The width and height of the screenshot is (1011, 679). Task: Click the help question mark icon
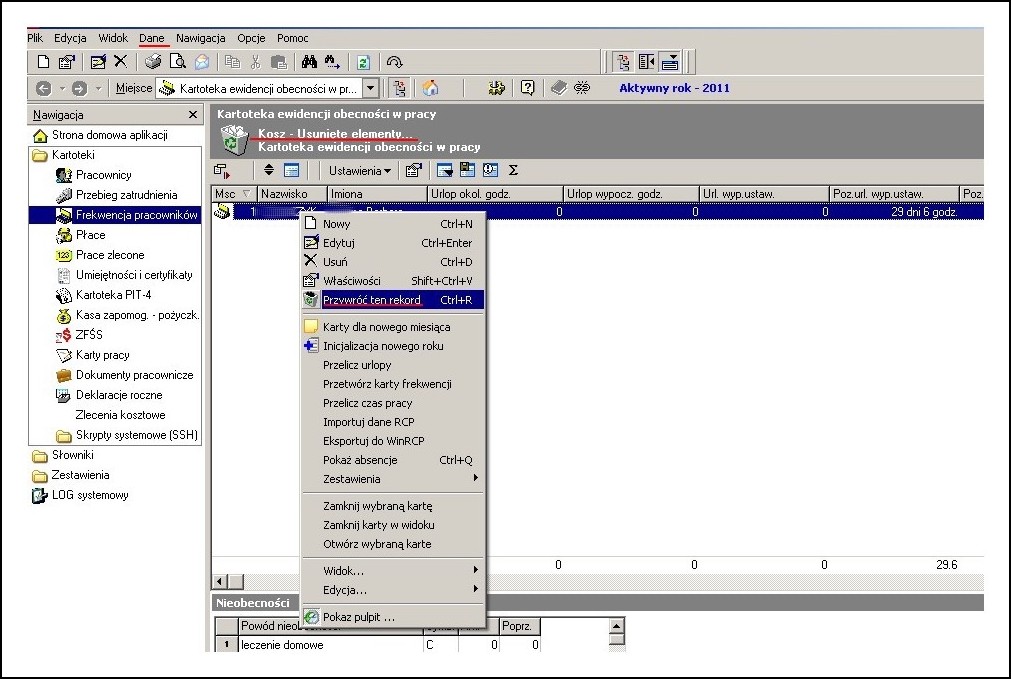527,88
